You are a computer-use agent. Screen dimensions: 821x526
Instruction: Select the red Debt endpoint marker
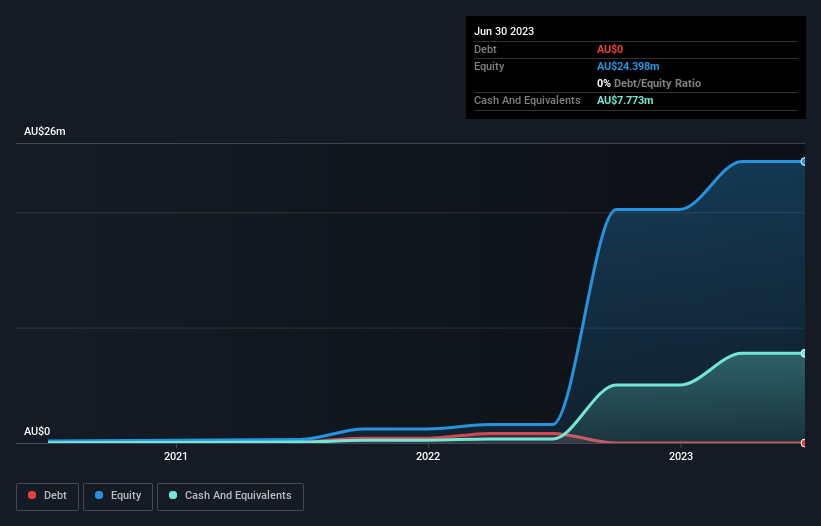(x=803, y=443)
